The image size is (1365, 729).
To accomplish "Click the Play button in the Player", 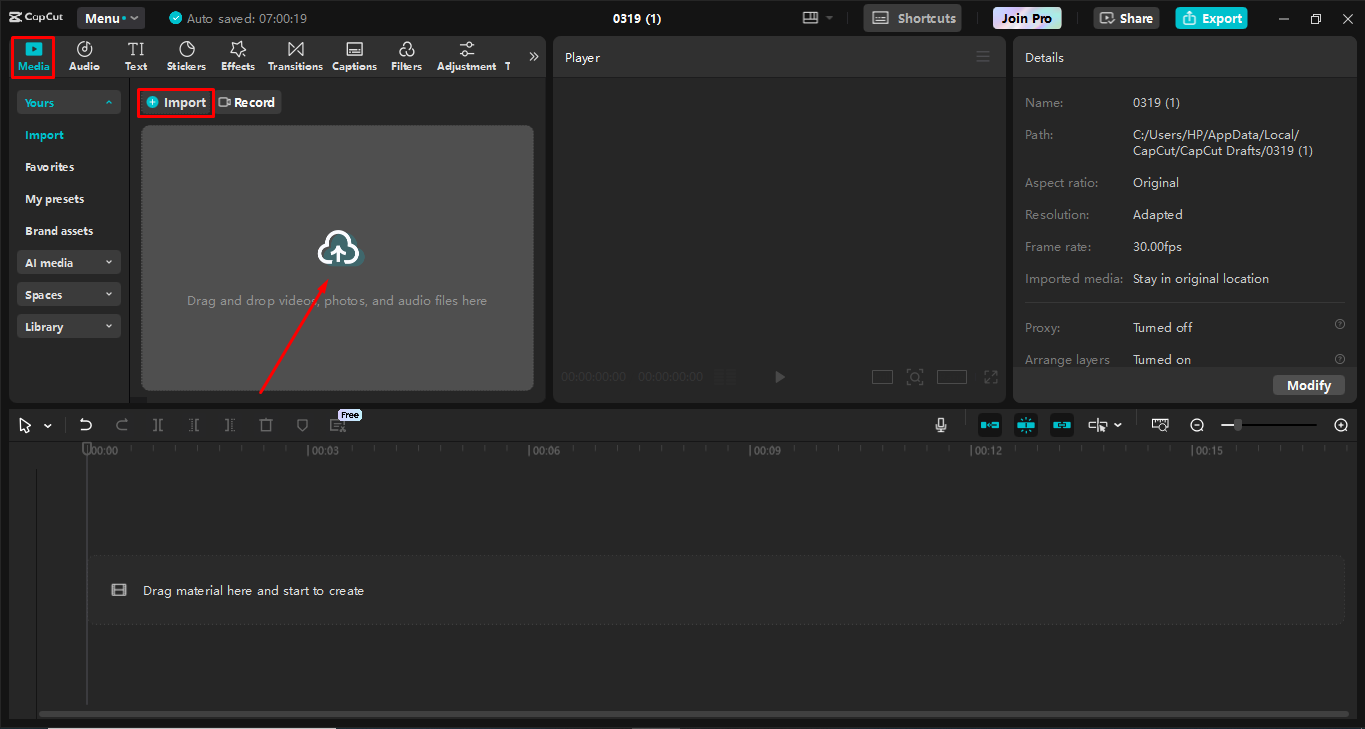I will [x=779, y=376].
